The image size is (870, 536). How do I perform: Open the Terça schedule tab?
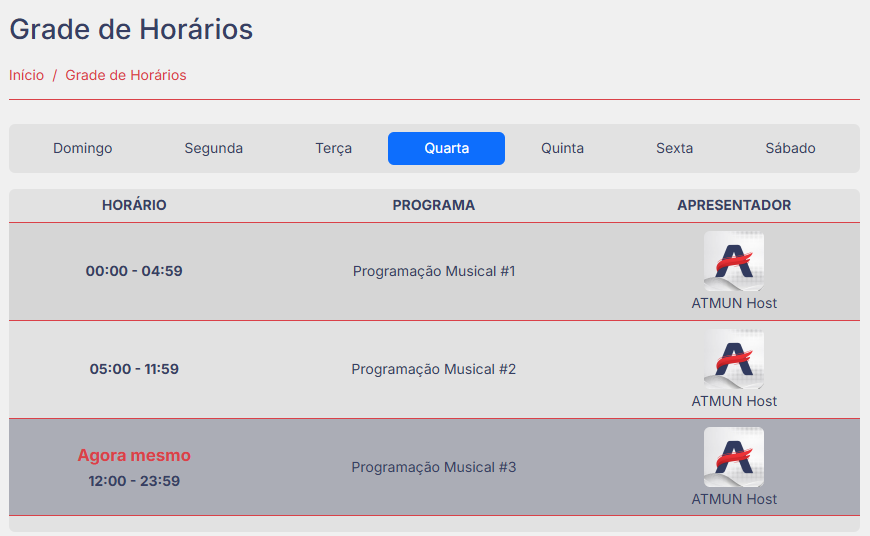pos(334,148)
